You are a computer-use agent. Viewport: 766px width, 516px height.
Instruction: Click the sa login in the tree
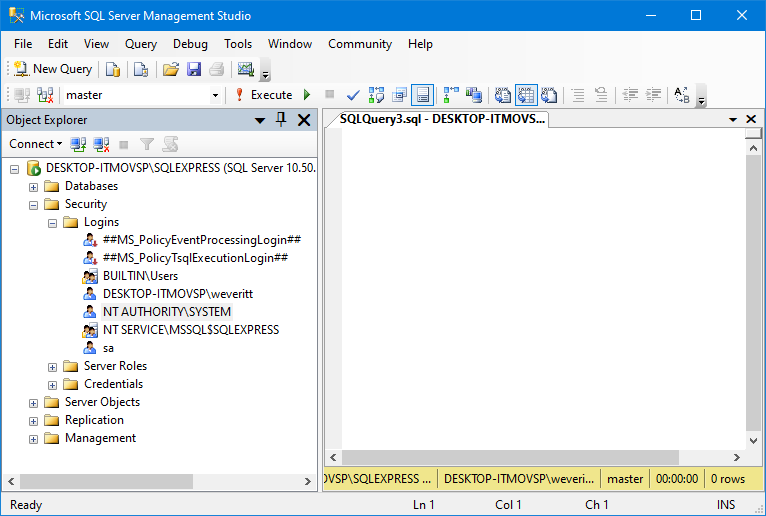[x=108, y=348]
